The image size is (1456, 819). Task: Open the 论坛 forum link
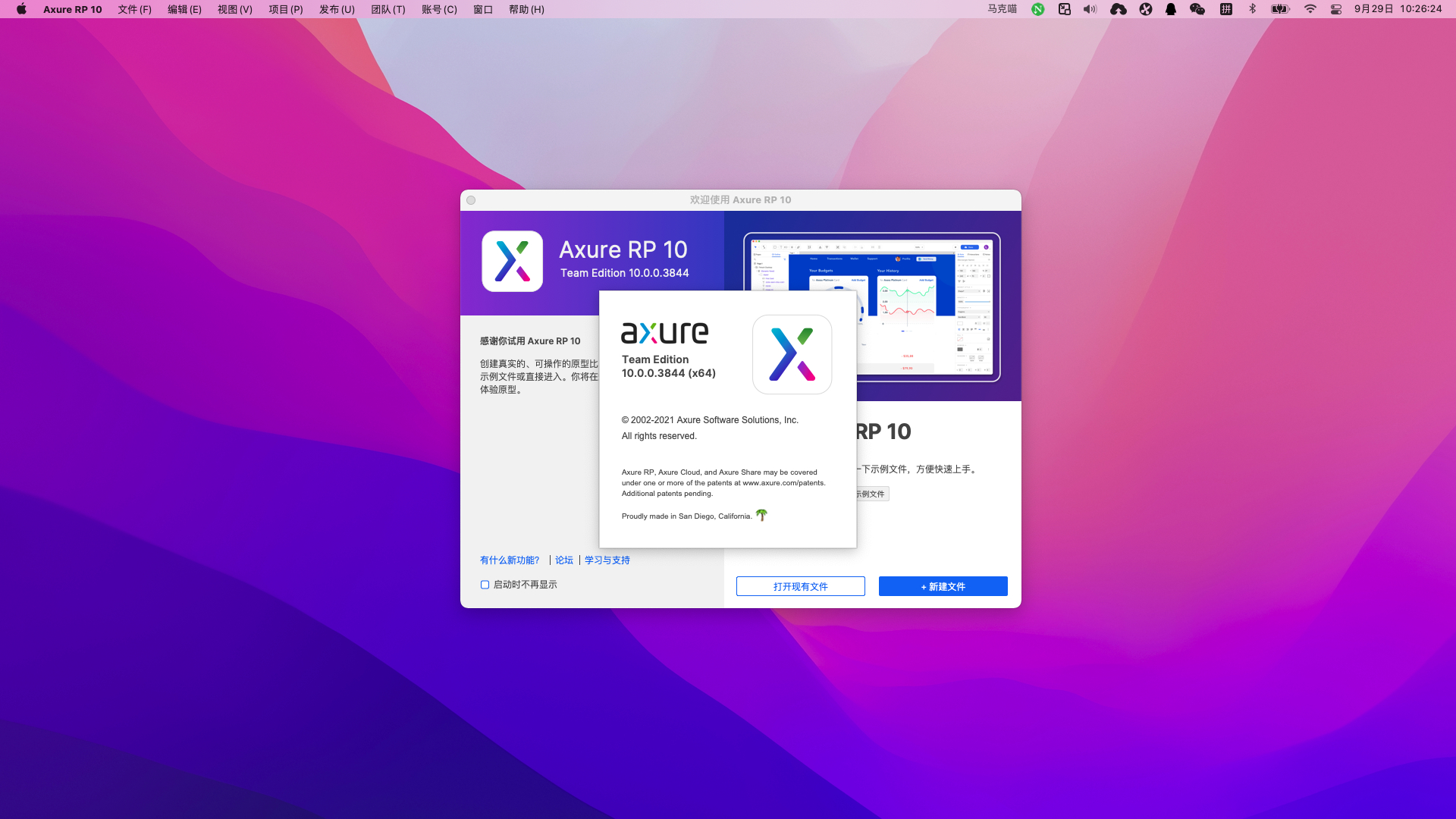[x=564, y=560]
